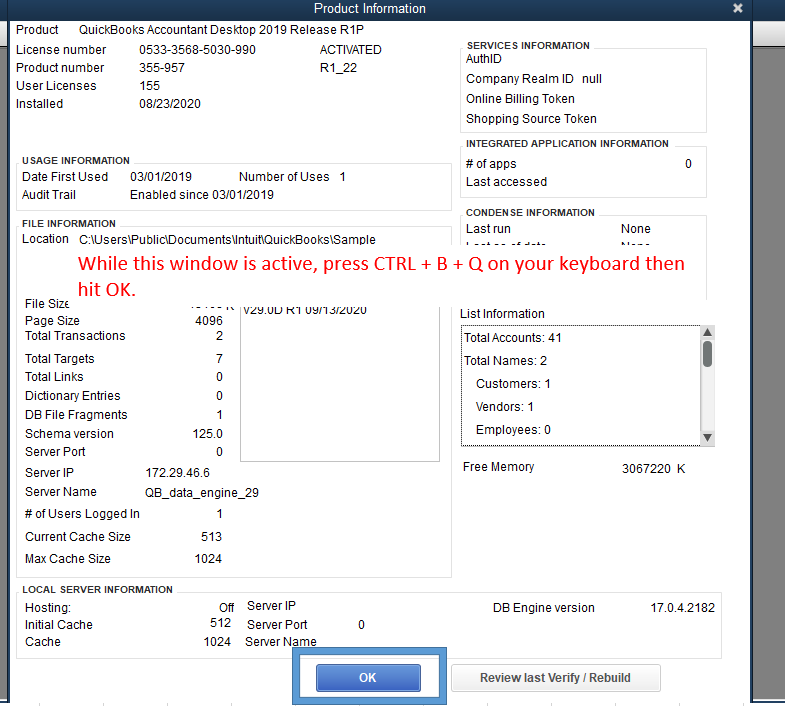The image size is (785, 706).
Task: Open Review last Verify / Rebuild
Action: point(556,677)
